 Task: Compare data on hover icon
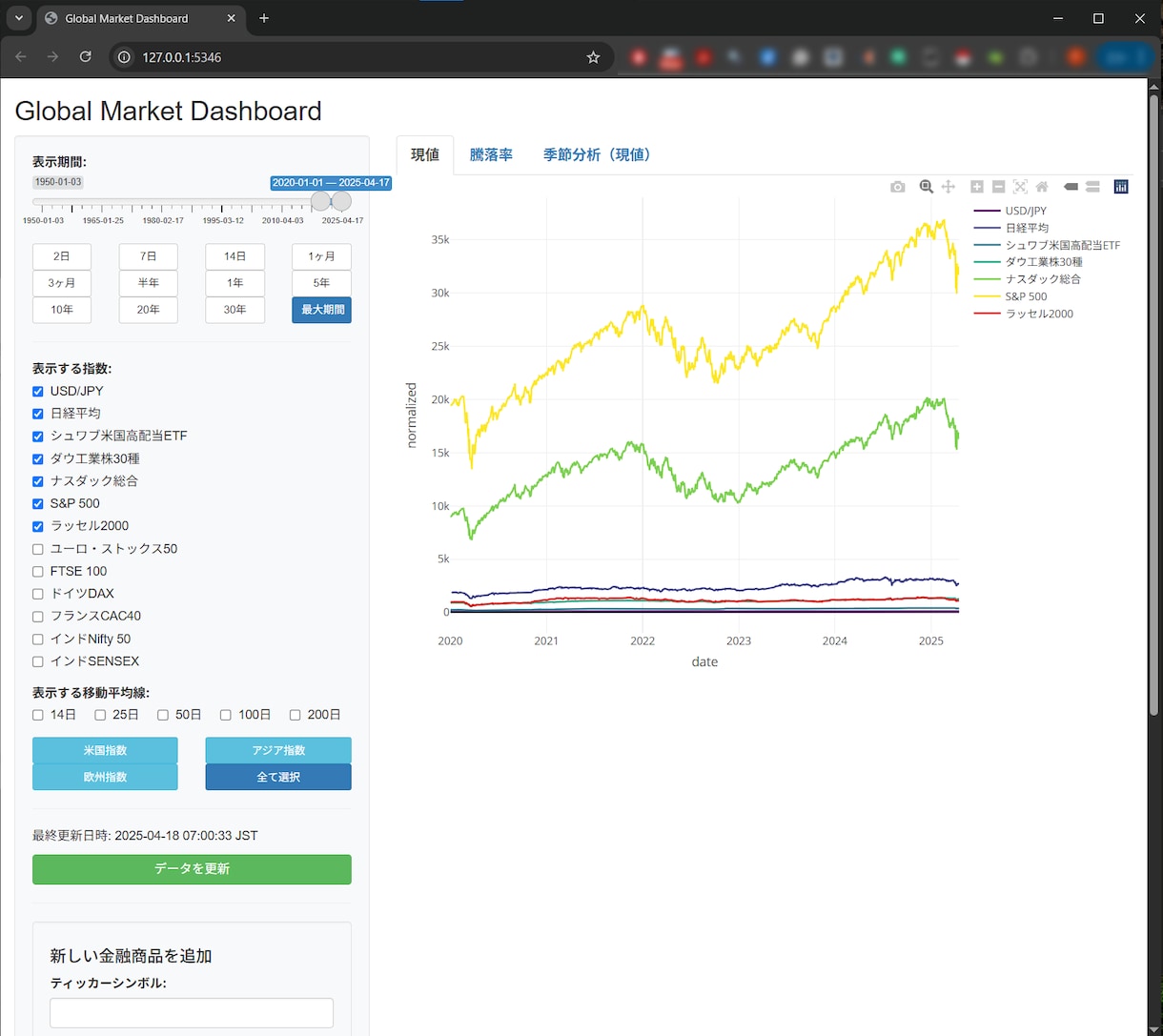pyautogui.click(x=1093, y=187)
